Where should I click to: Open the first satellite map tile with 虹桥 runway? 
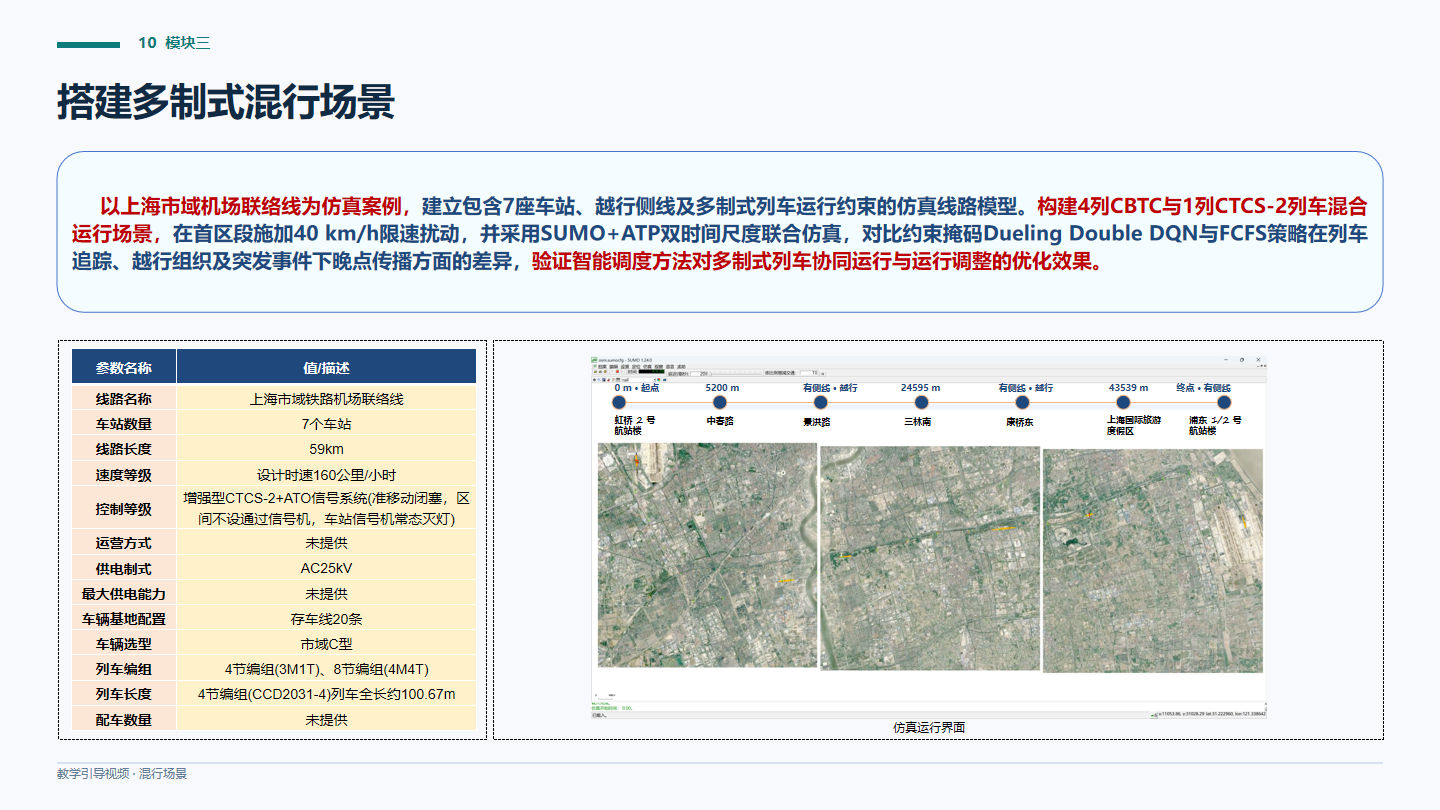707,555
